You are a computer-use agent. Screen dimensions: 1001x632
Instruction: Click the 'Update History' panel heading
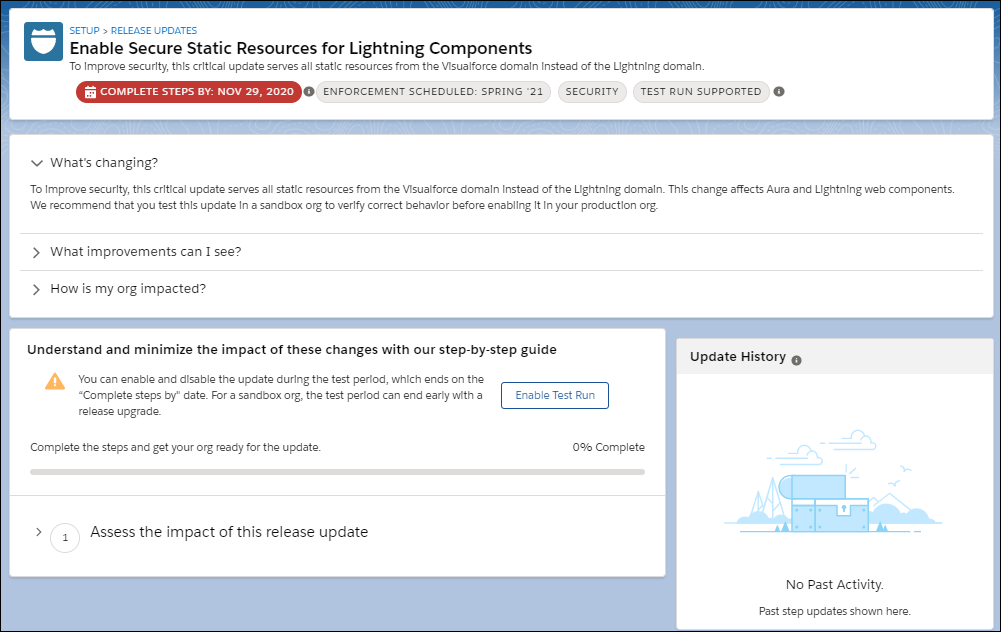(738, 357)
